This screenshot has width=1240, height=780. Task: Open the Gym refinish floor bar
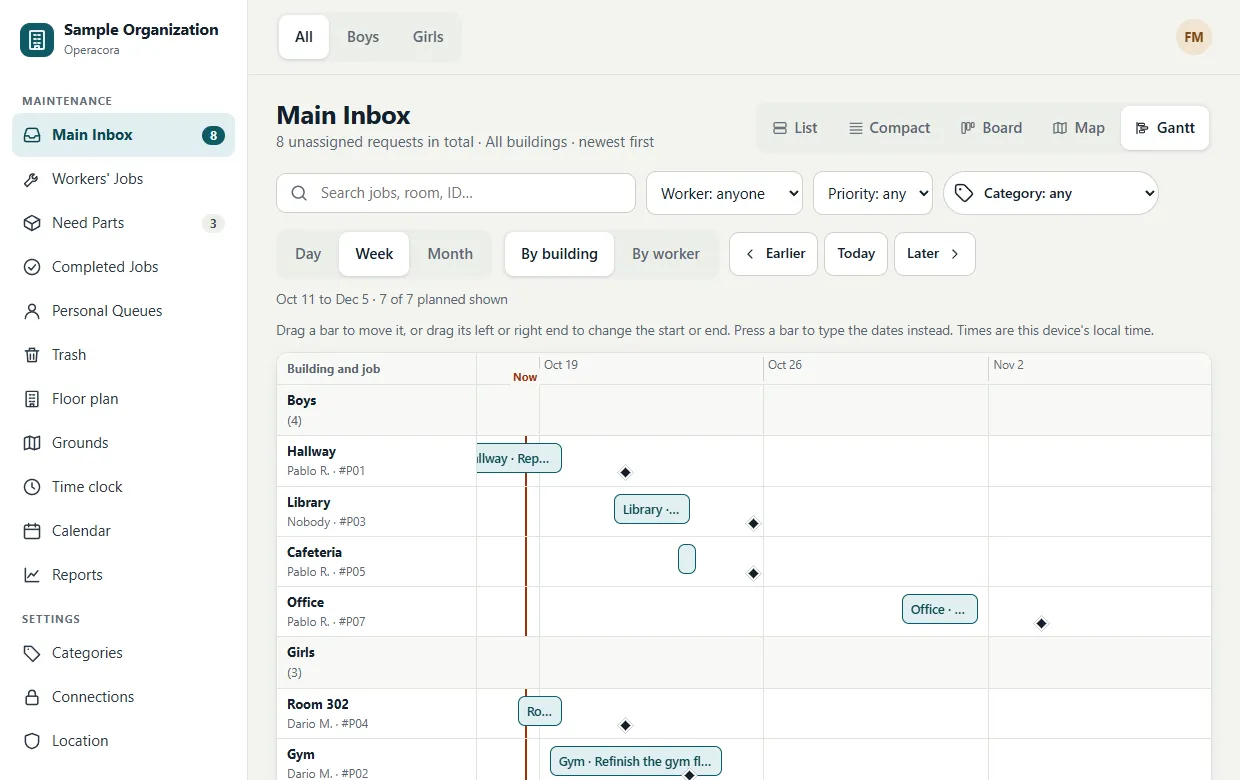pos(636,761)
